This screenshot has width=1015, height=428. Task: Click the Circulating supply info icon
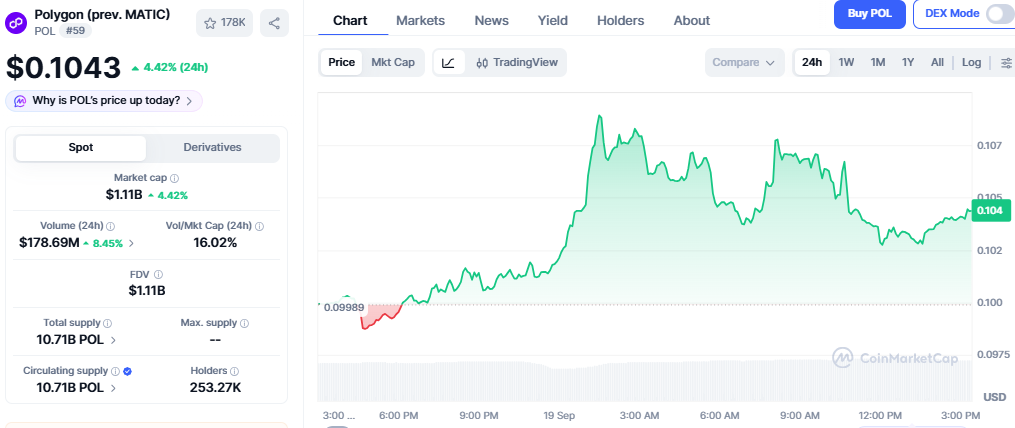click(x=115, y=371)
